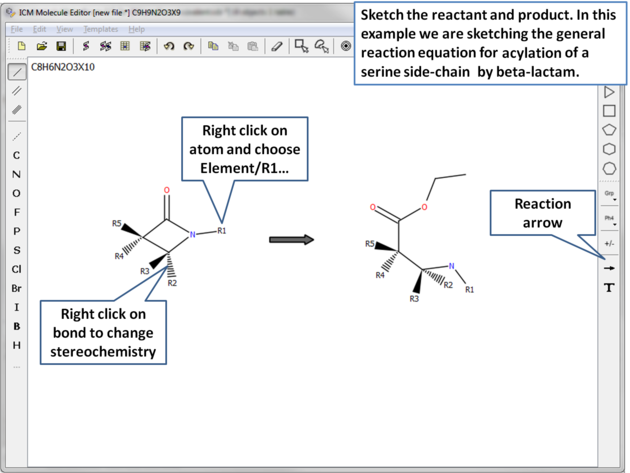This screenshot has height=473, width=630.
Task: Open the Edit menu
Action: 39,29
